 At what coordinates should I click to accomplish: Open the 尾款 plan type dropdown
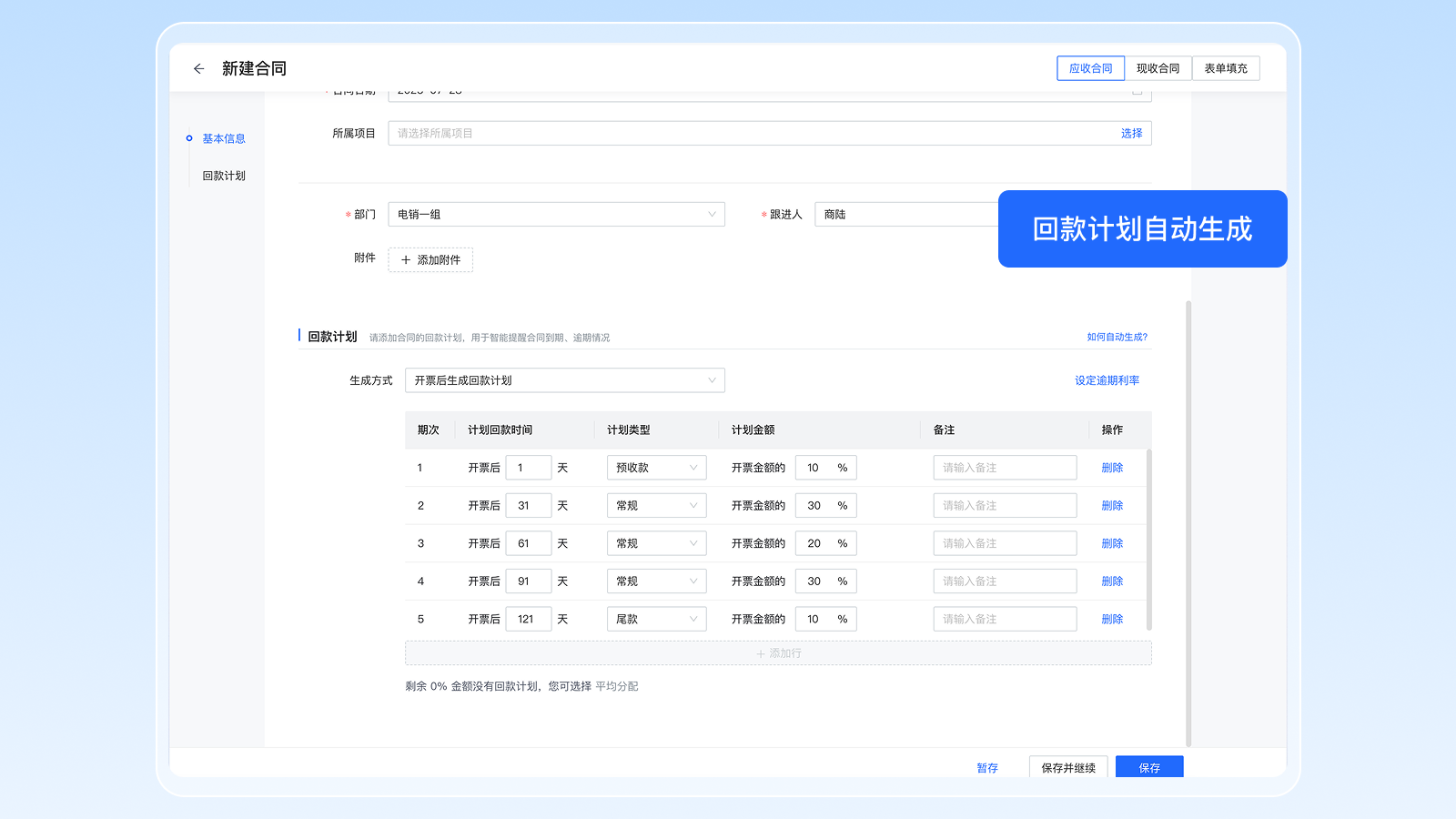tap(656, 619)
